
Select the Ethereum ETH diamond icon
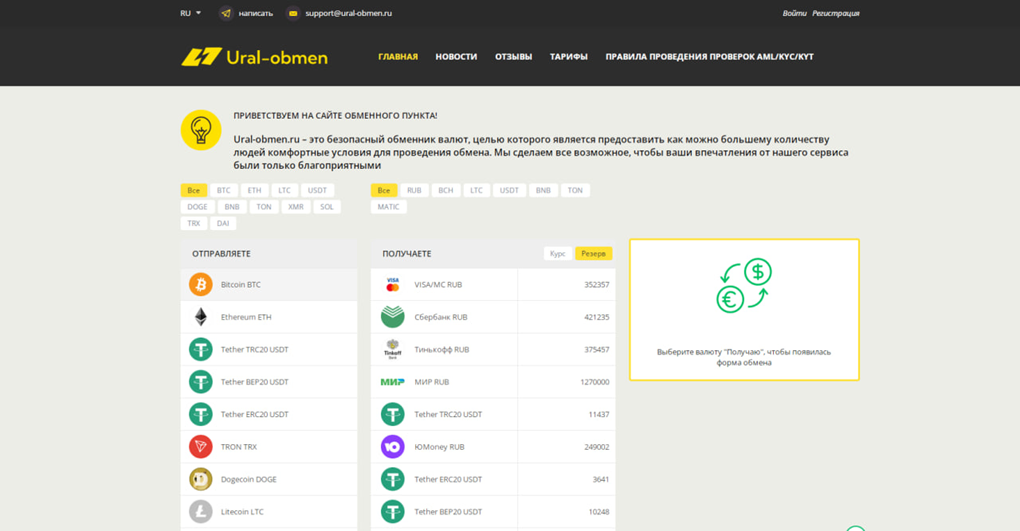point(201,317)
